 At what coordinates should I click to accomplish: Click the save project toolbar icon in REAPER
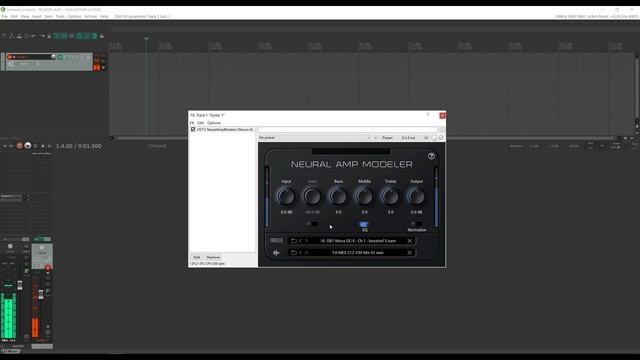(x=19, y=36)
